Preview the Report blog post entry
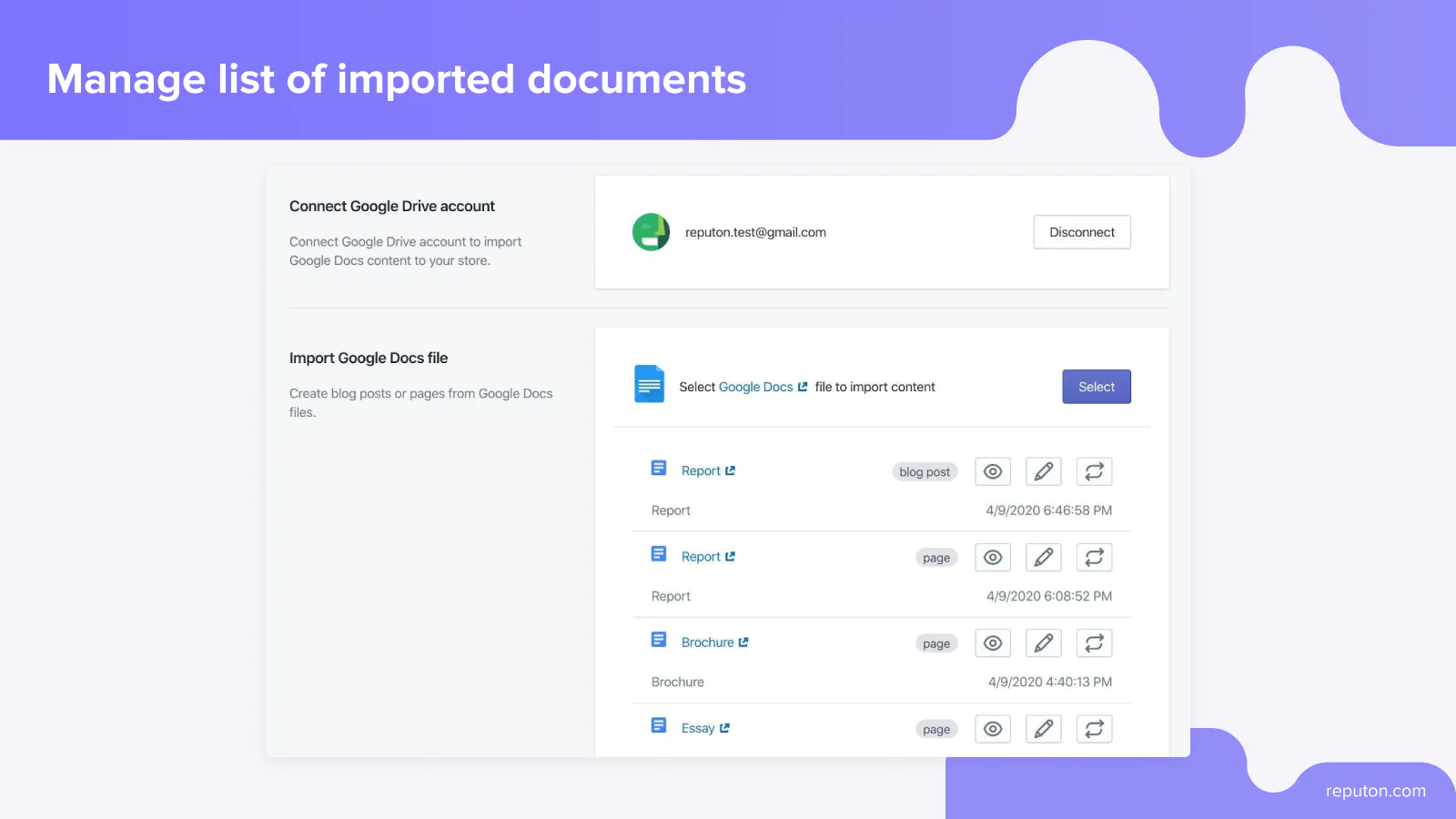The height and width of the screenshot is (819, 1456). [x=993, y=471]
